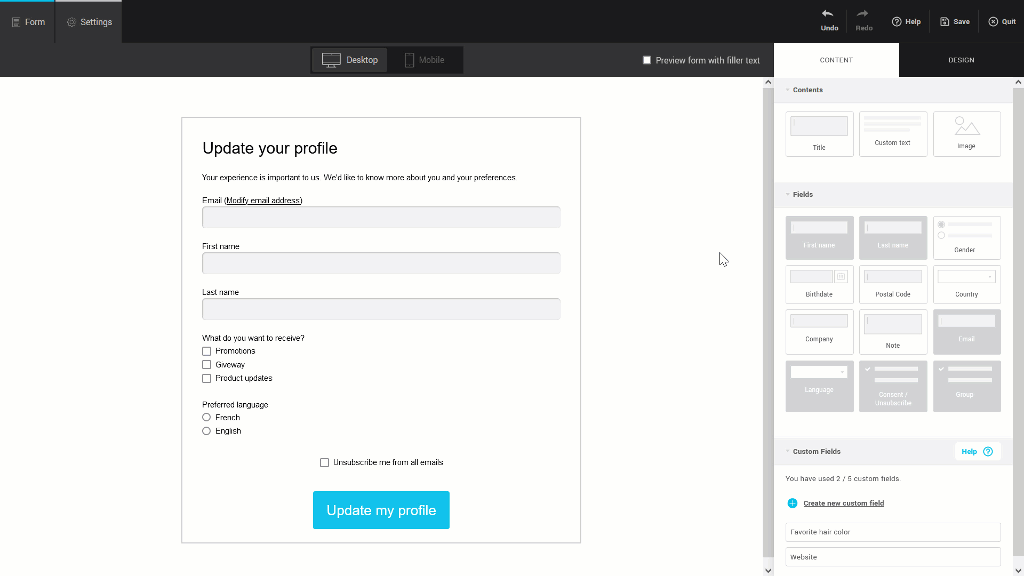Screen dimensions: 1024x576
Task: Open Help from the top bar
Action: (x=897, y=21)
